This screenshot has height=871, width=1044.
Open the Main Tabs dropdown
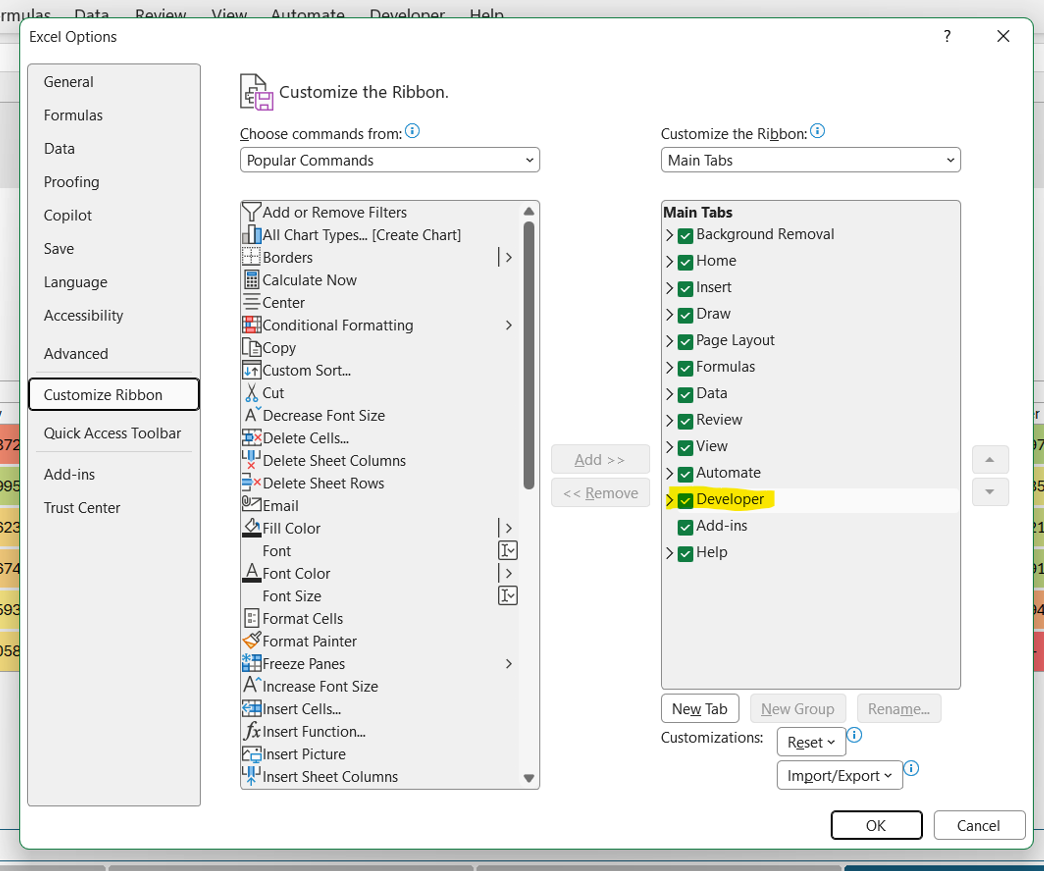[x=810, y=160]
